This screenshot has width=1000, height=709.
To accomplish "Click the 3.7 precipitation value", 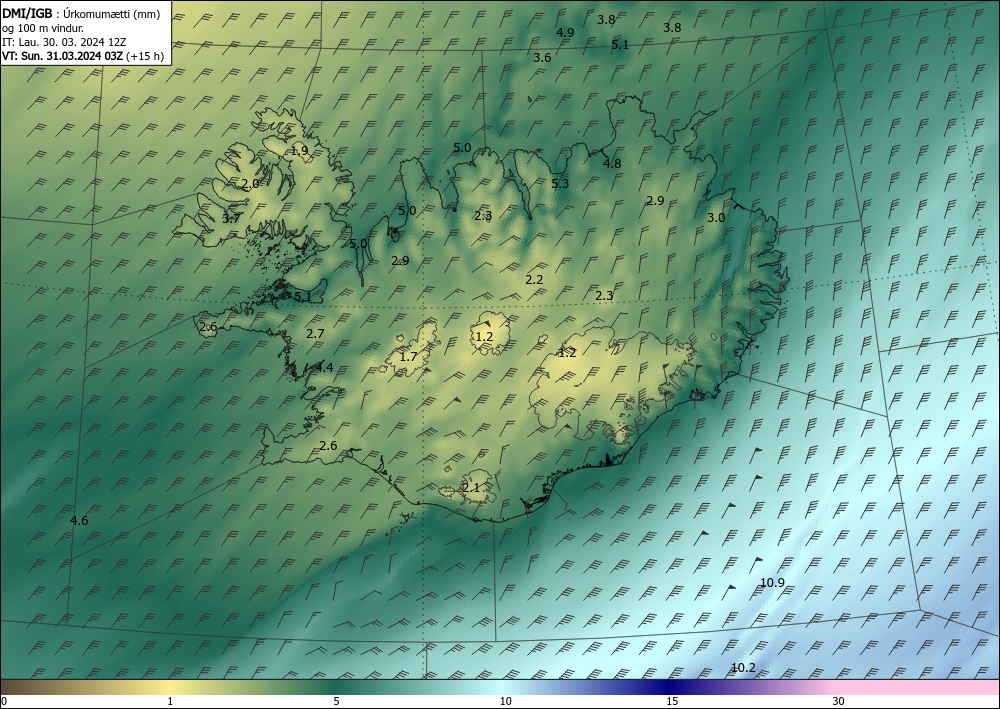I will pos(231,219).
